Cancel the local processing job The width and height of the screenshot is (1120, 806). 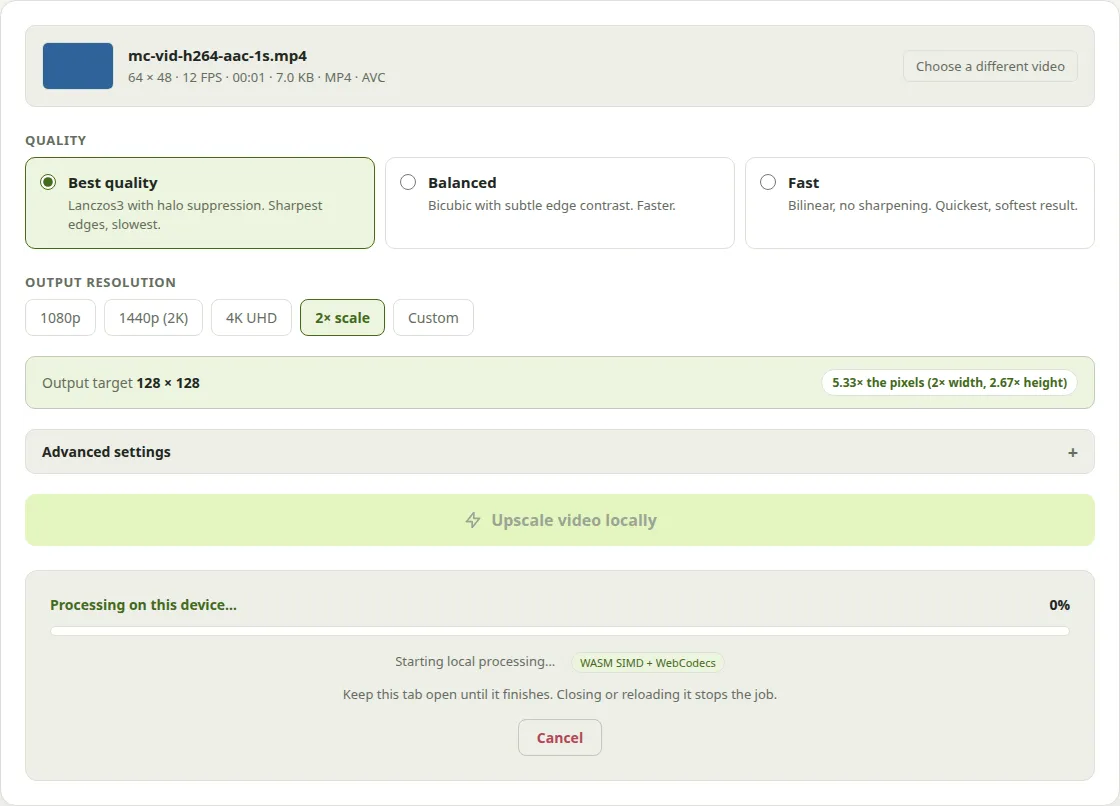559,737
